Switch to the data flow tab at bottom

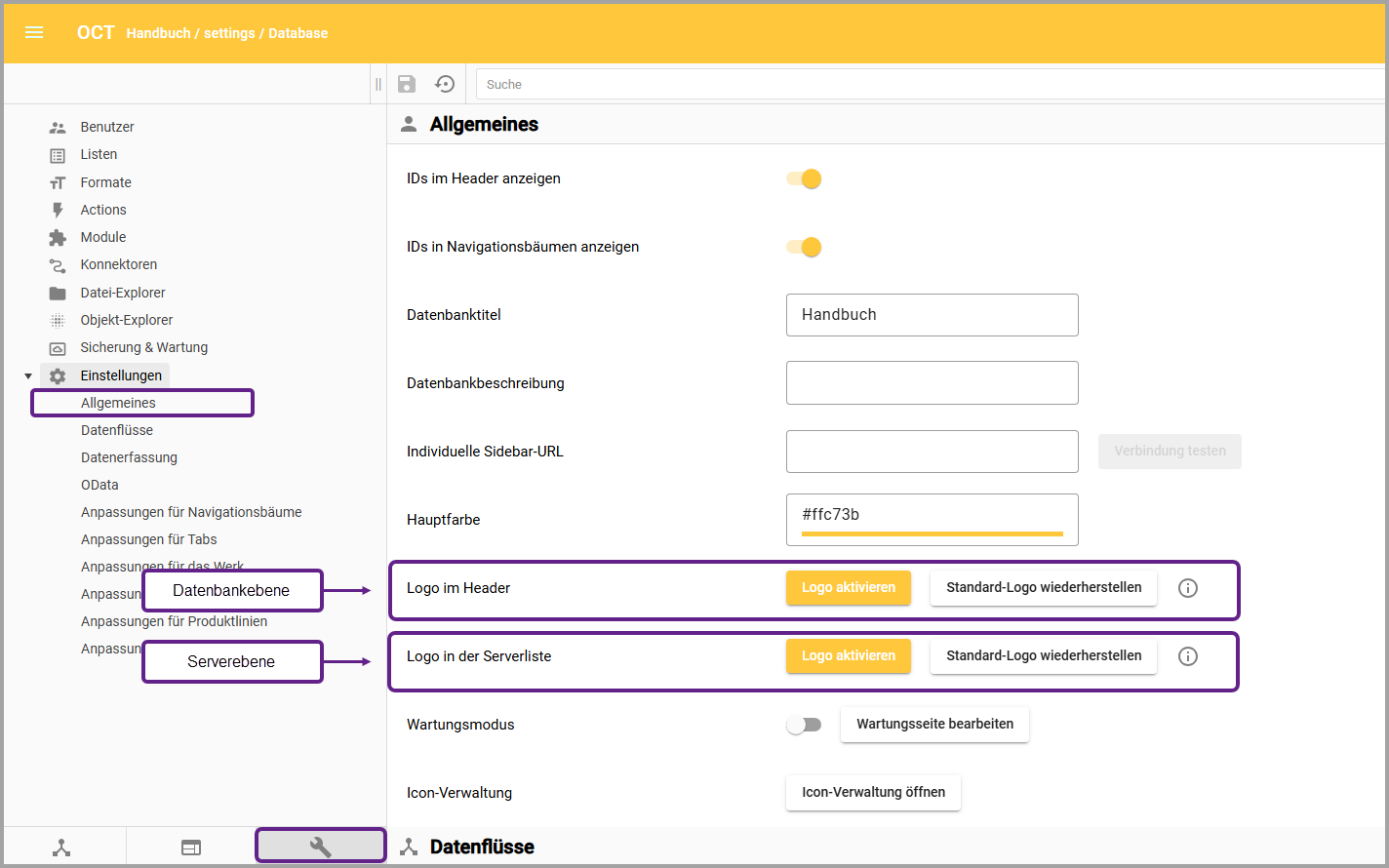62,848
